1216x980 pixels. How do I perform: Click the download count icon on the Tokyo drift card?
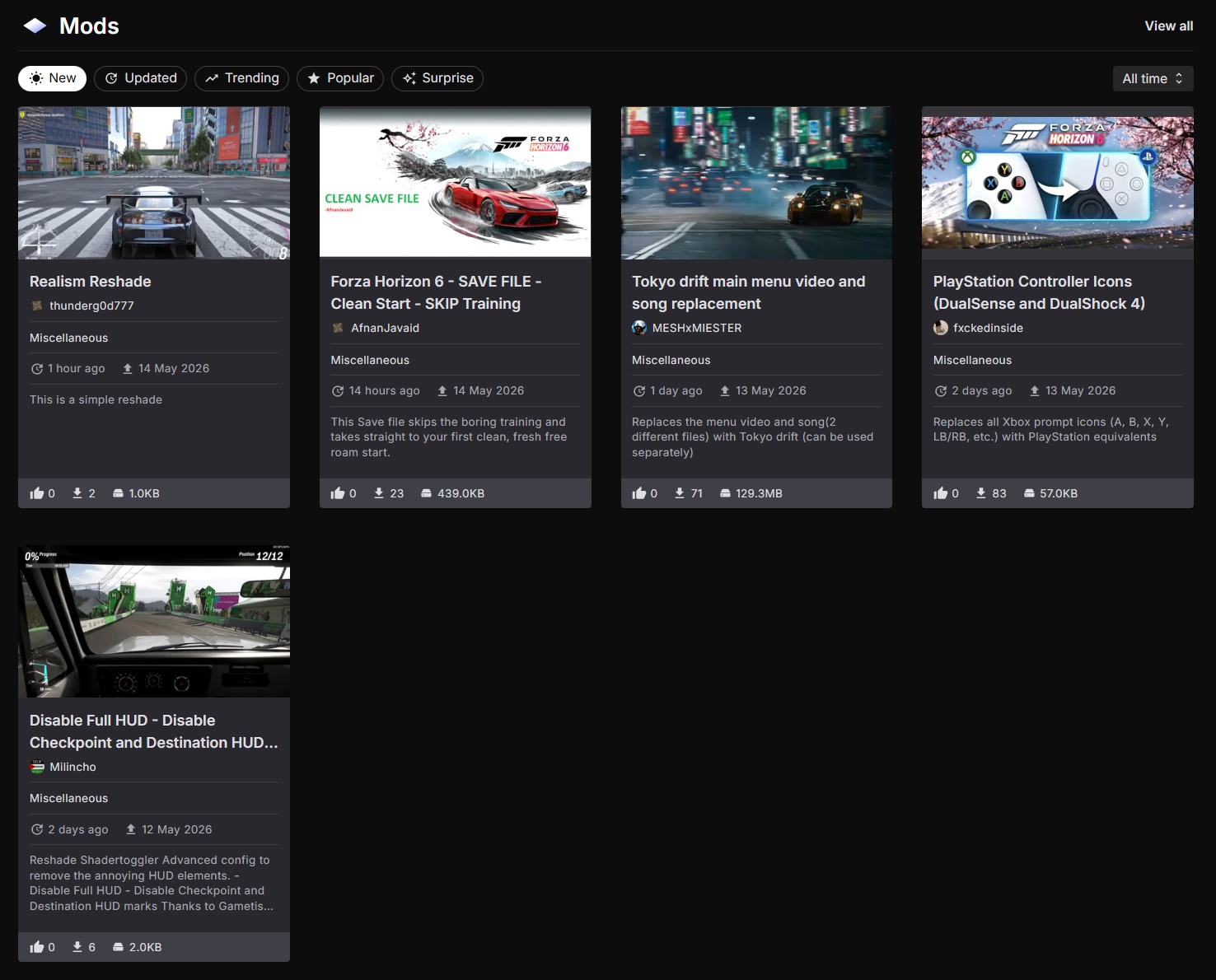pyautogui.click(x=680, y=493)
